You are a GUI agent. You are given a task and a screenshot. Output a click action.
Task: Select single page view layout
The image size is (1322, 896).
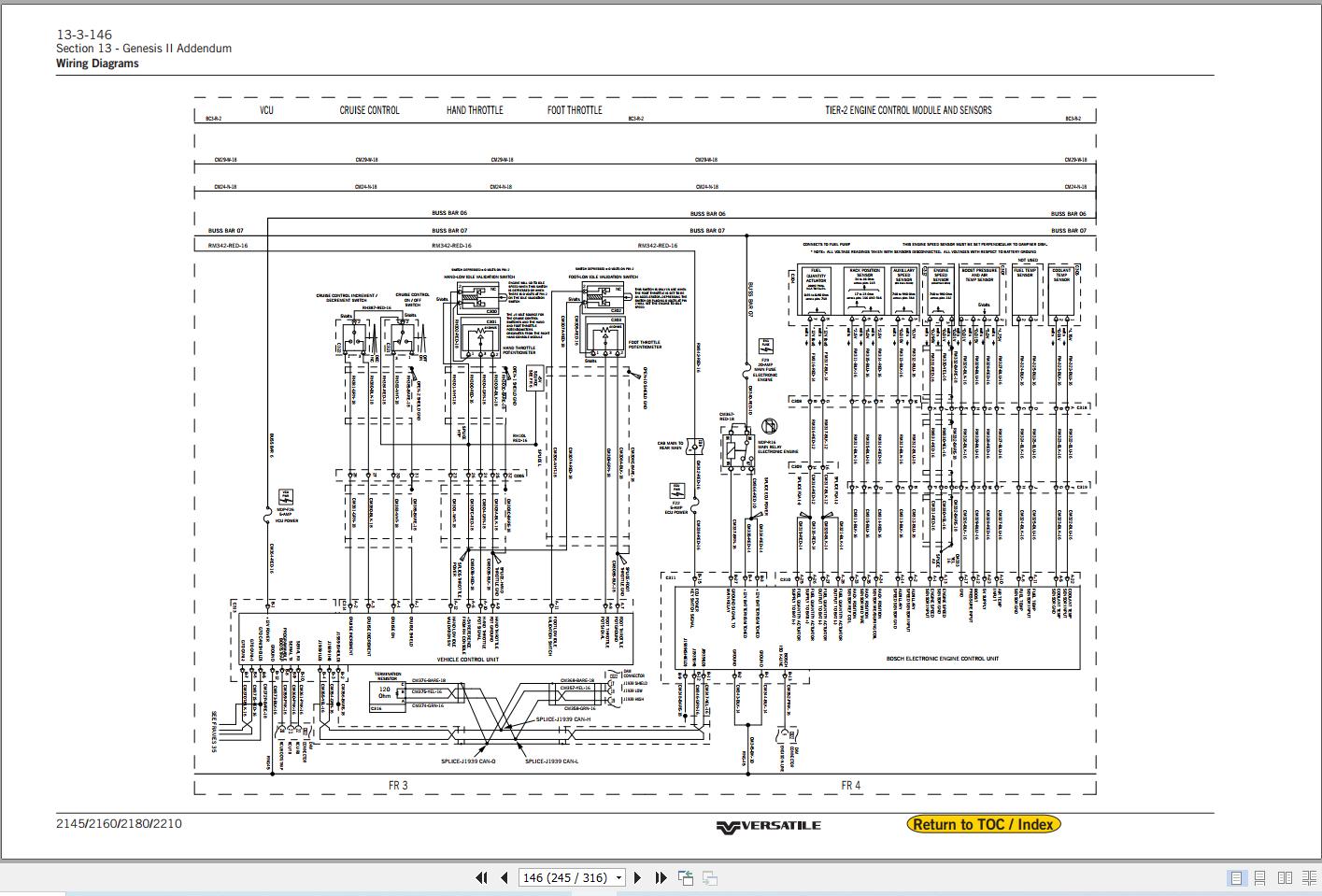[x=1236, y=877]
